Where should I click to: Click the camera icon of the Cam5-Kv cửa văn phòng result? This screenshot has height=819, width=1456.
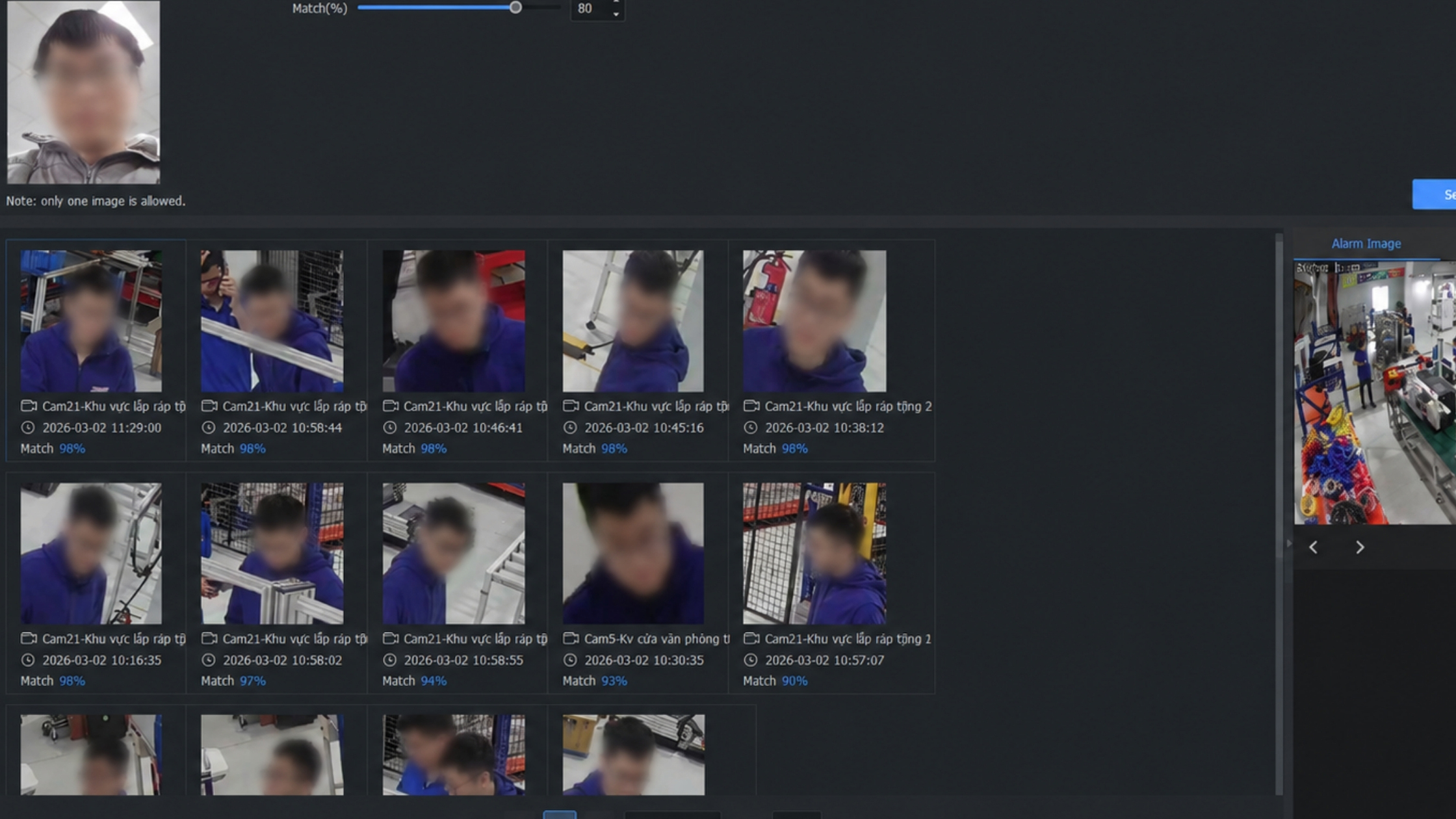pos(571,639)
